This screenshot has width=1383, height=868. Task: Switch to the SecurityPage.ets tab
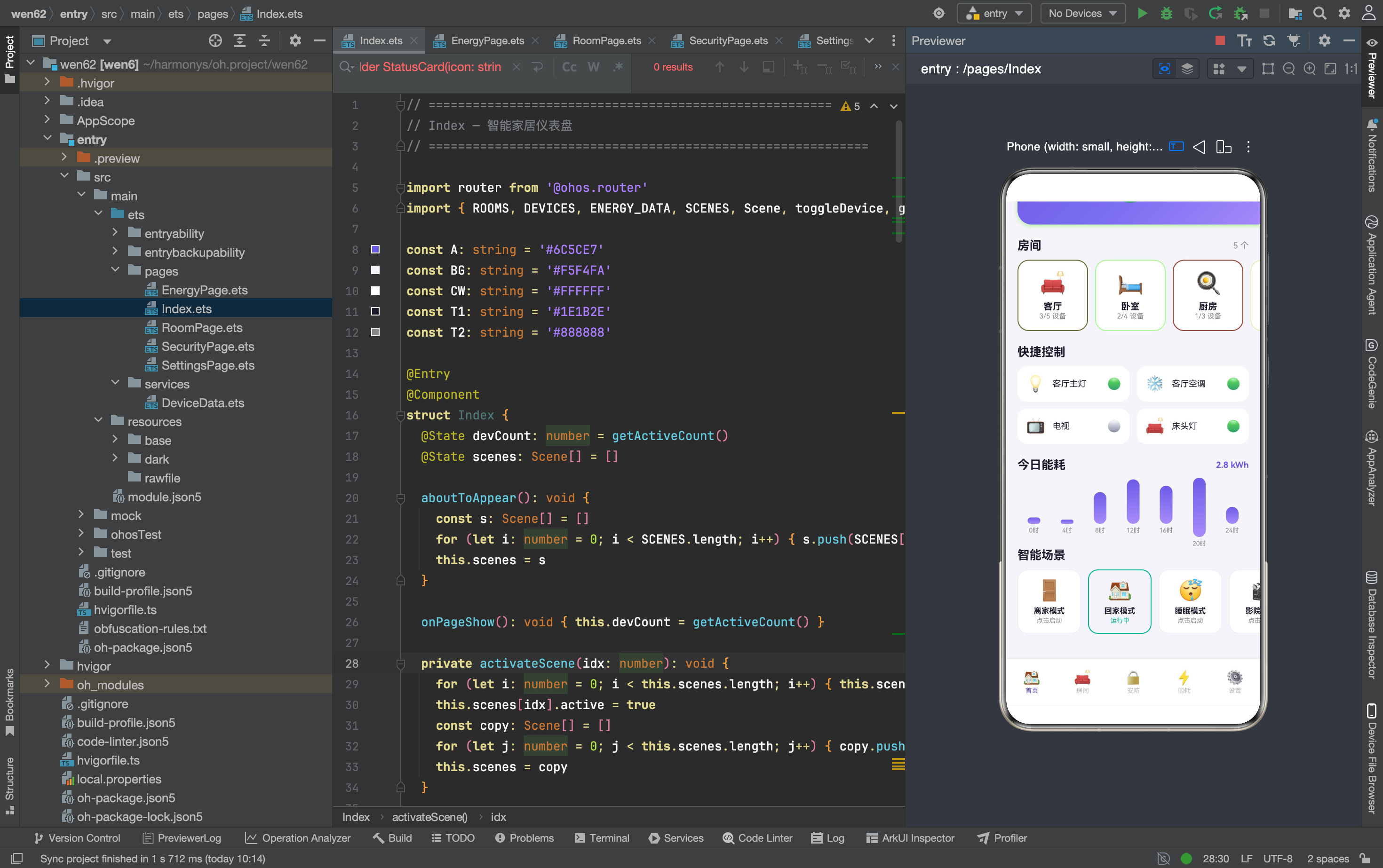[x=728, y=41]
